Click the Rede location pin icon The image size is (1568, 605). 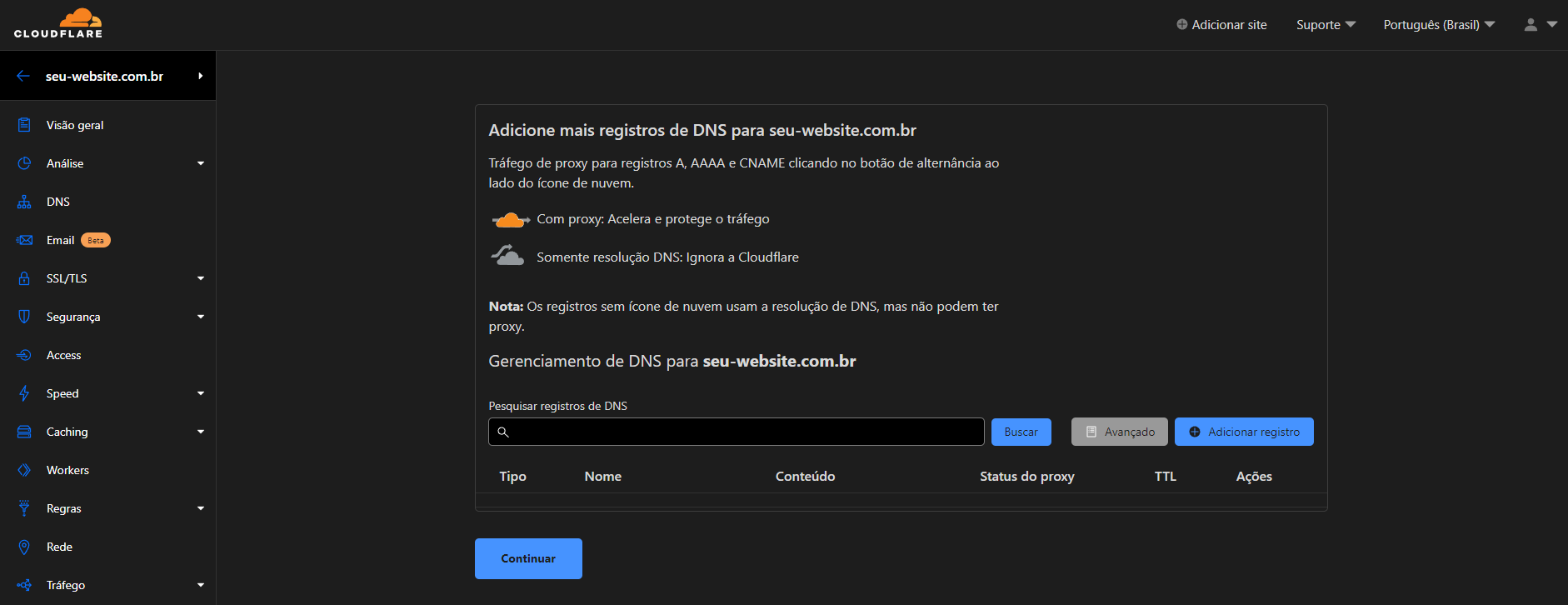click(x=24, y=547)
